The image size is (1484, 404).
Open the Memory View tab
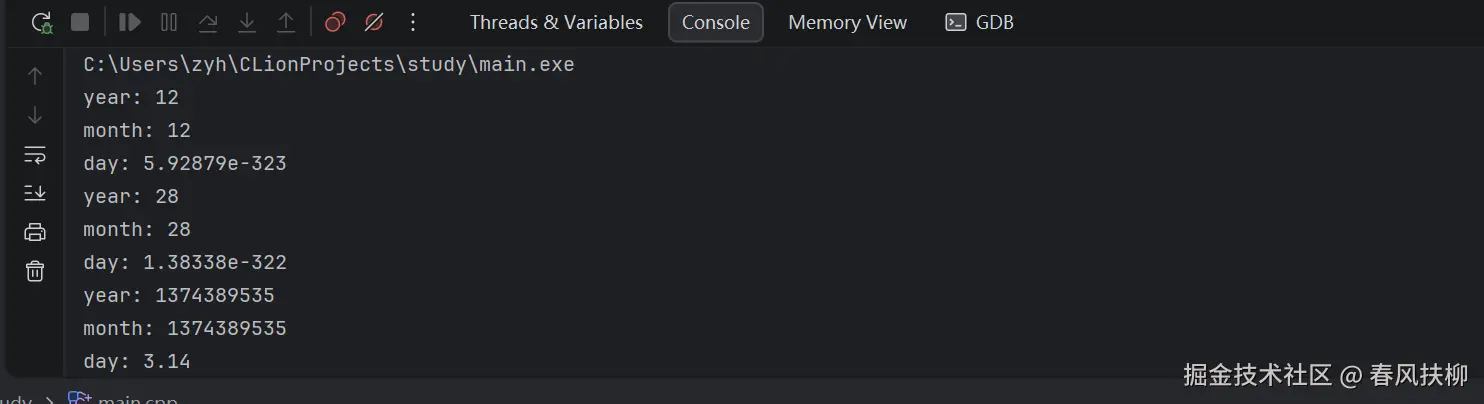pos(847,22)
